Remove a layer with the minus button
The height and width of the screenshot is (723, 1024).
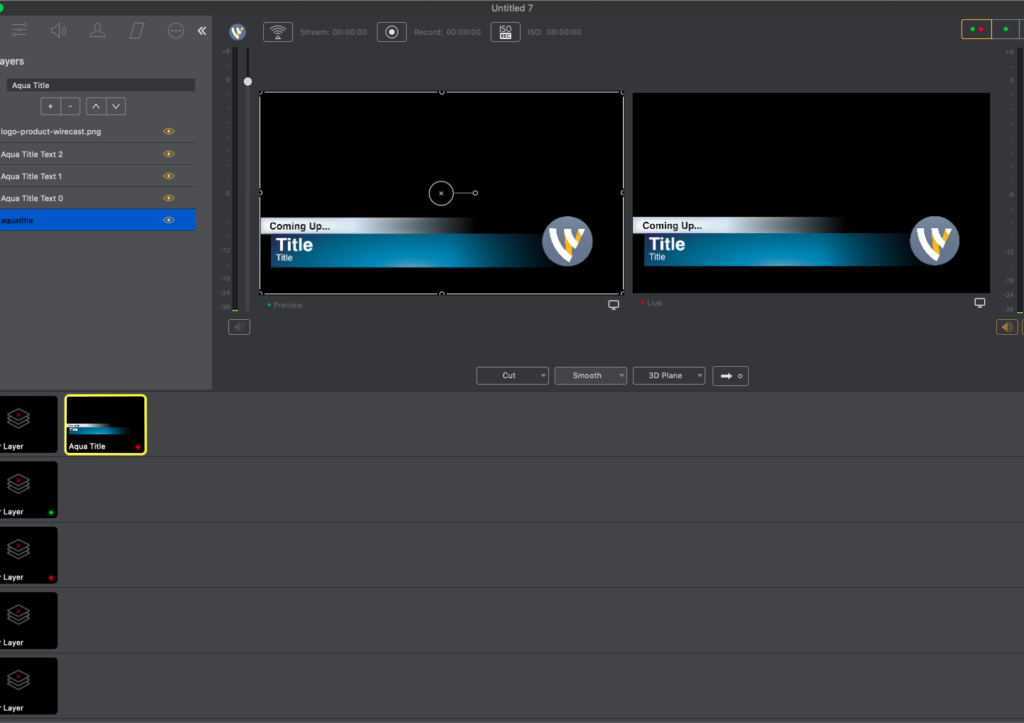coord(71,106)
